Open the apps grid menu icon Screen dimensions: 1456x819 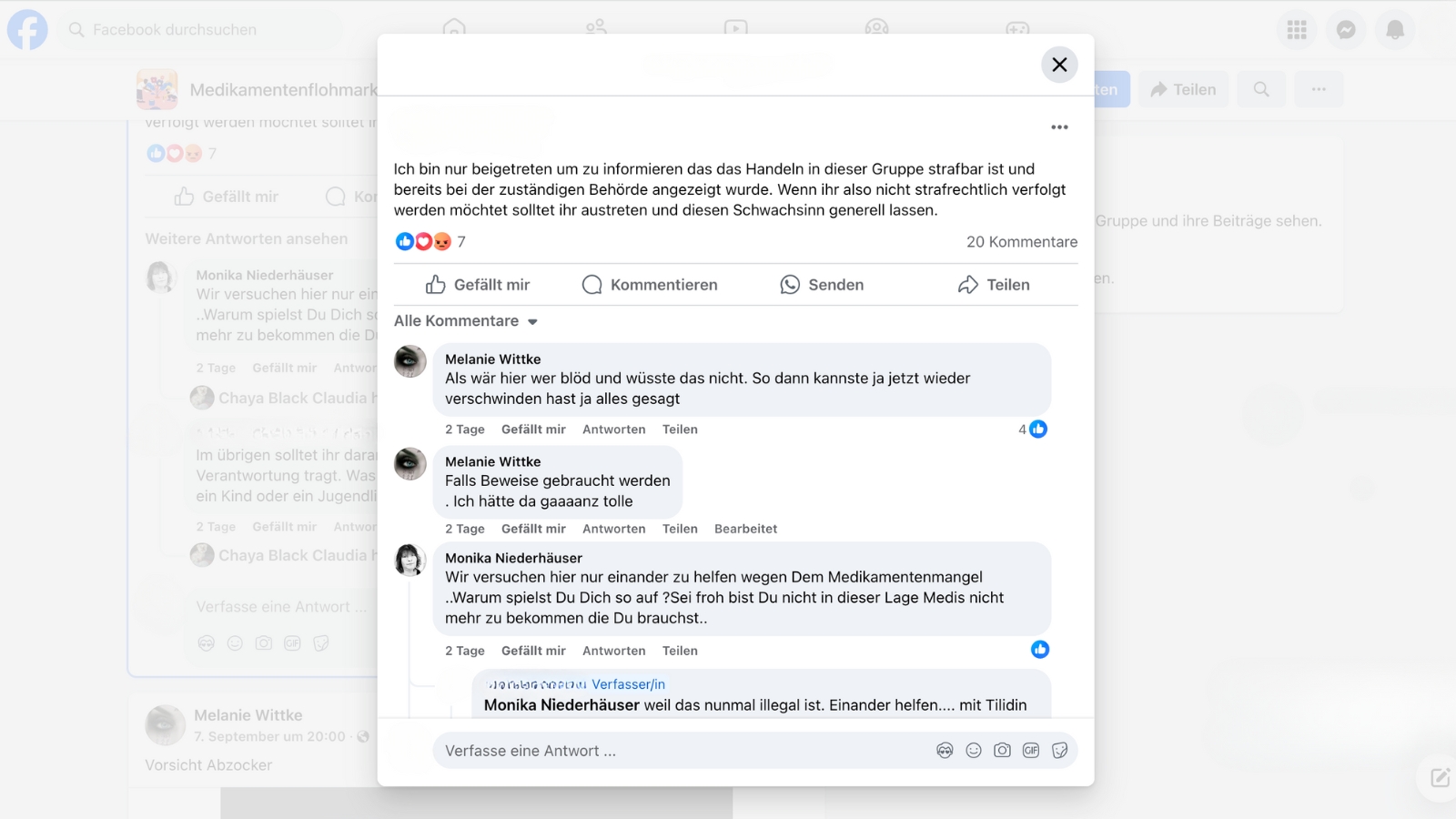1297,30
